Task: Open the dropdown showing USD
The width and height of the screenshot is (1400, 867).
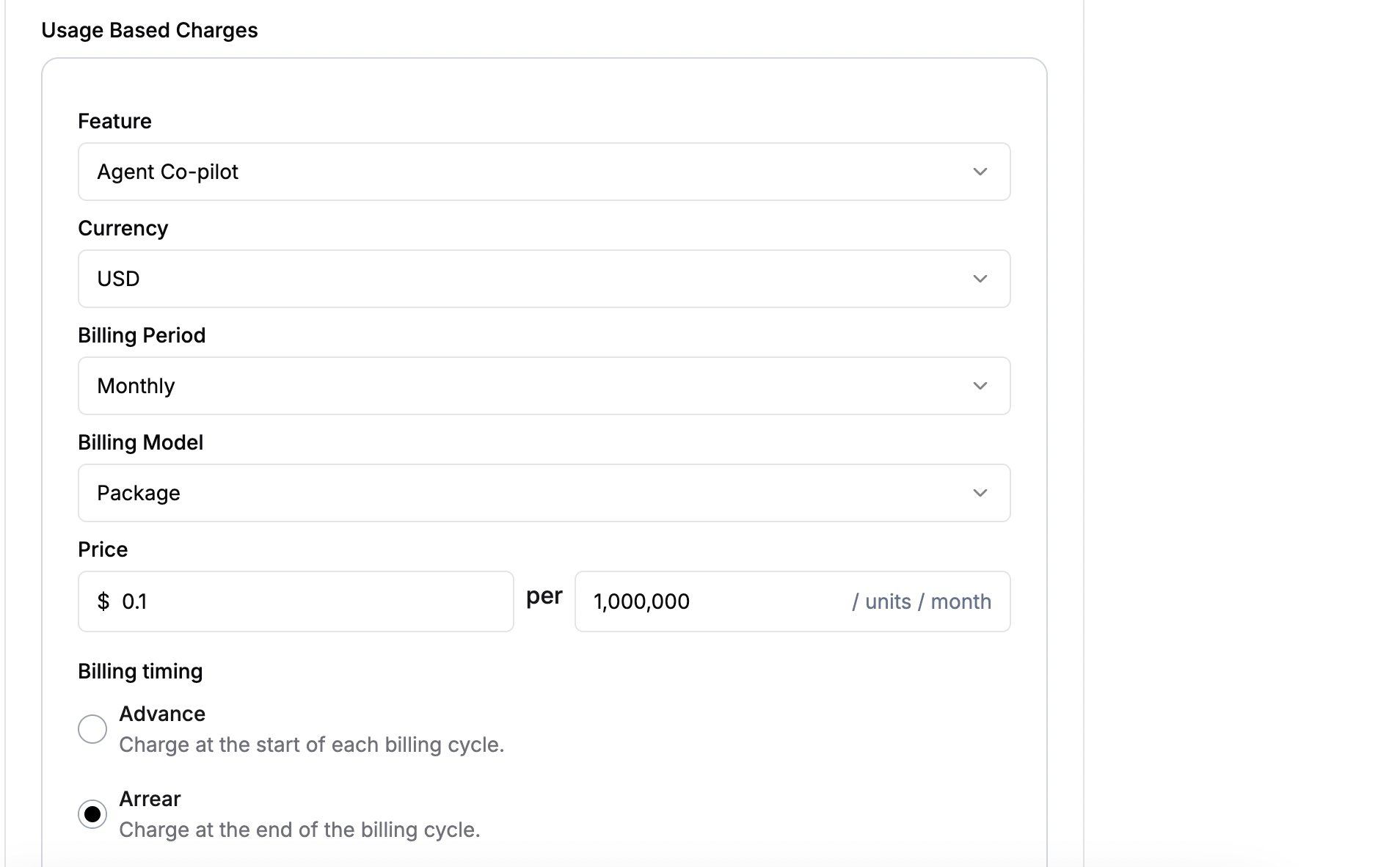Action: point(544,279)
